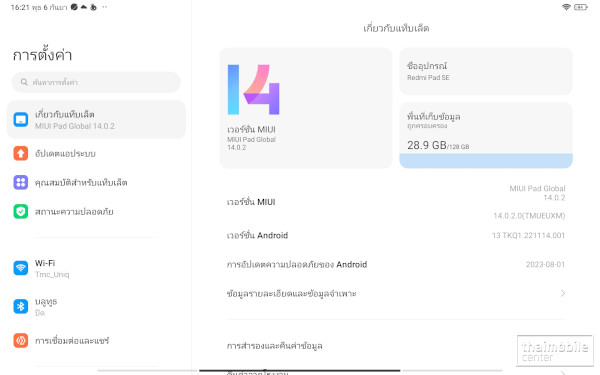Focus the settings search field
600x375 pixels.
96,82
